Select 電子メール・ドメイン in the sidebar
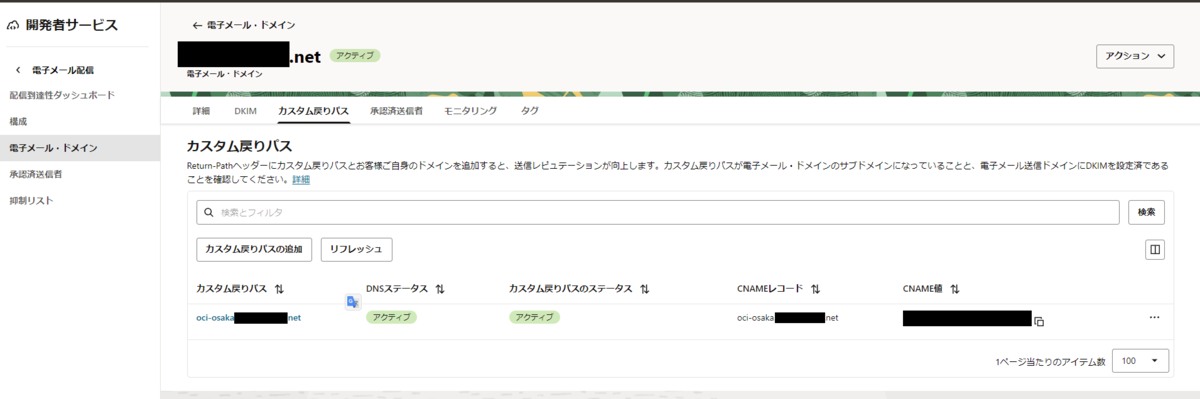The width and height of the screenshot is (1200, 399). click(80, 148)
